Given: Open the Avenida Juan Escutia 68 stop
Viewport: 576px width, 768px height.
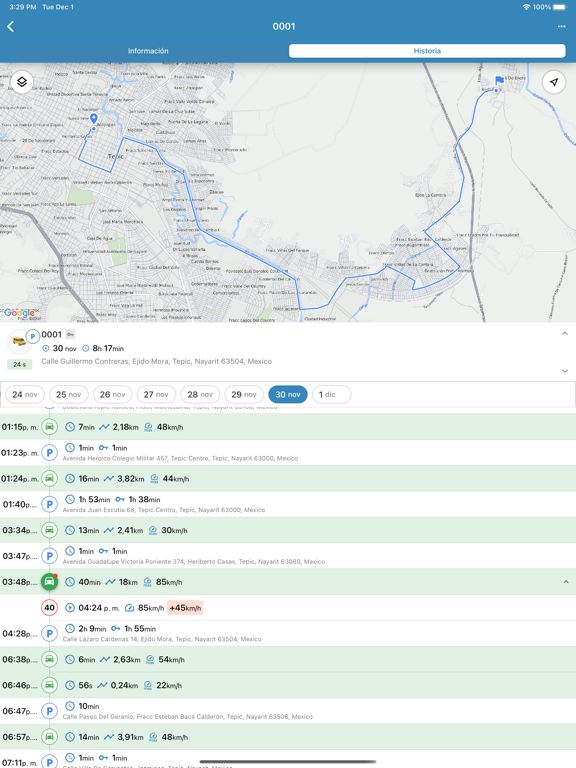Looking at the screenshot, I should (288, 504).
